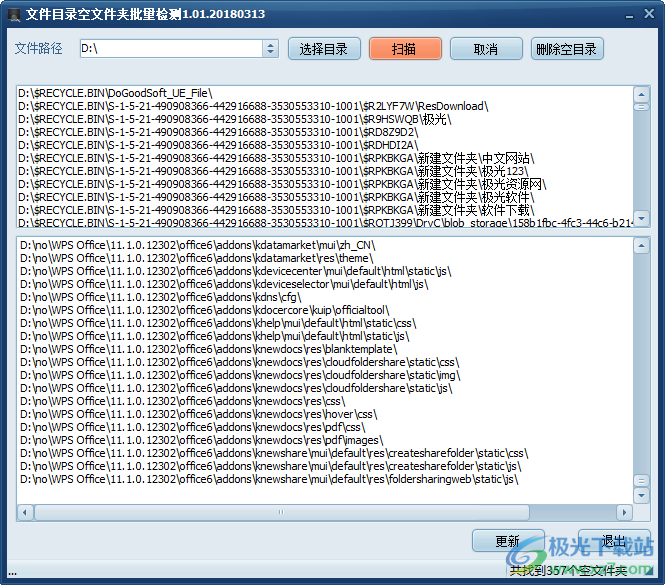Open the 文件路径 drive dropdown
The height and width of the screenshot is (585, 665).
(270, 48)
